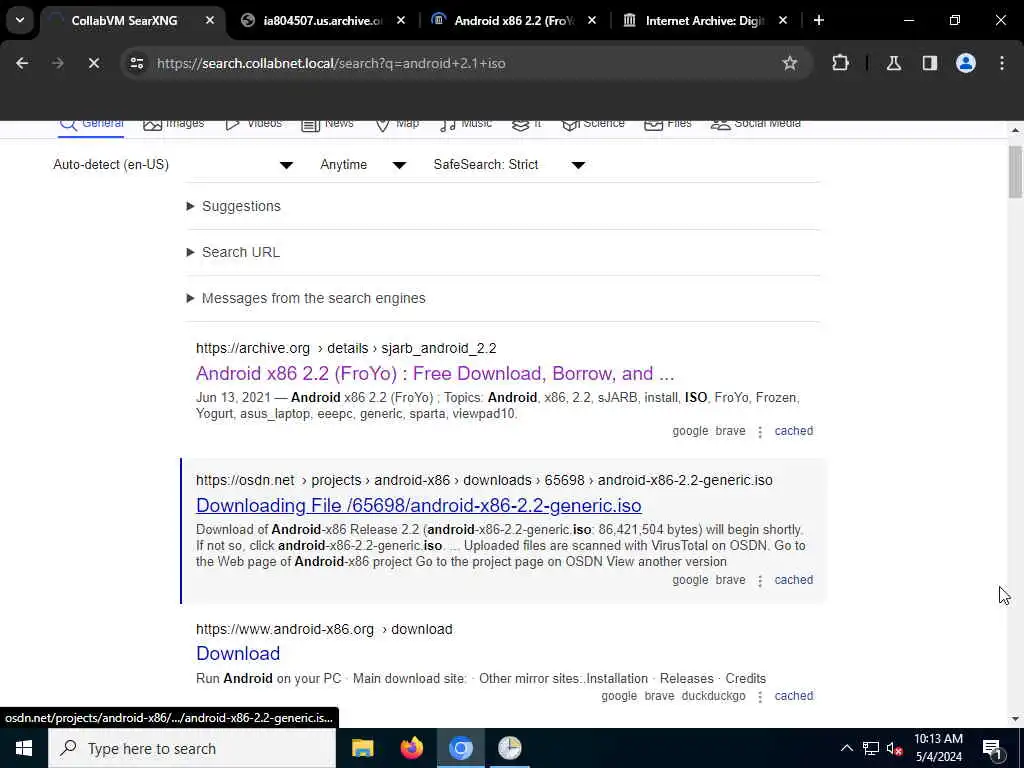This screenshot has width=1024, height=768.
Task: Select the Music search category
Action: click(466, 124)
